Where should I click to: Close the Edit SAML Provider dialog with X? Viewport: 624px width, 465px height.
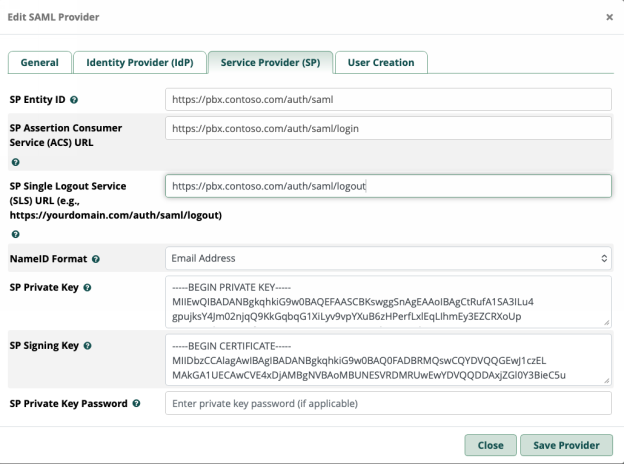(610, 18)
